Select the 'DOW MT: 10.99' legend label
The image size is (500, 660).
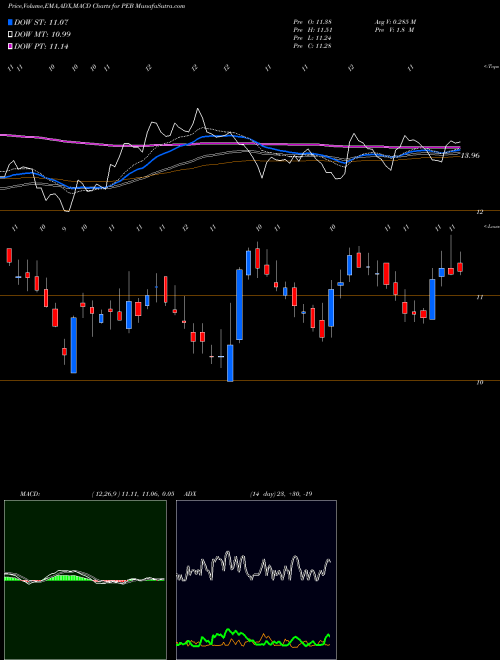[43, 35]
